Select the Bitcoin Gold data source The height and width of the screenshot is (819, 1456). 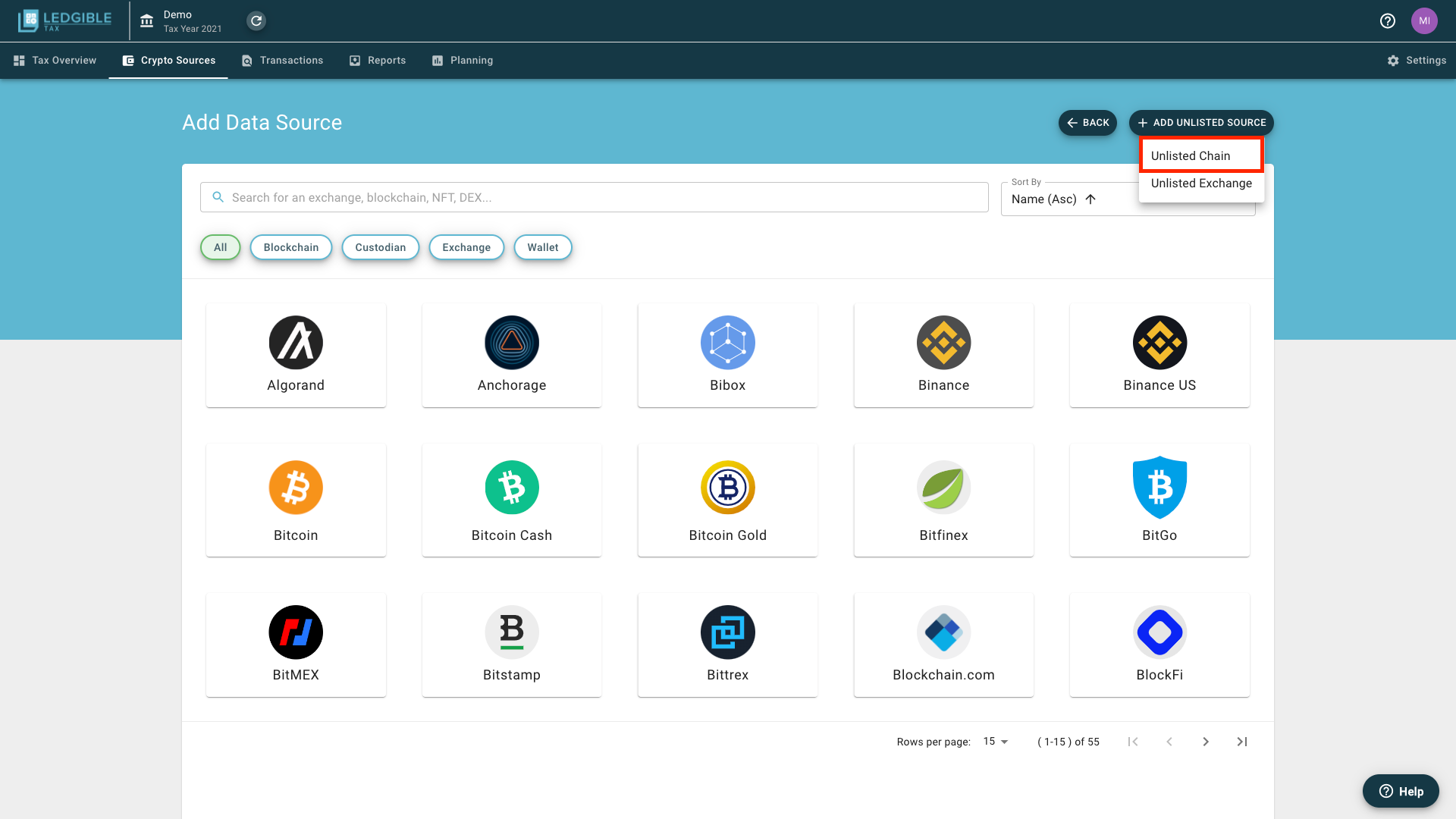tap(728, 500)
